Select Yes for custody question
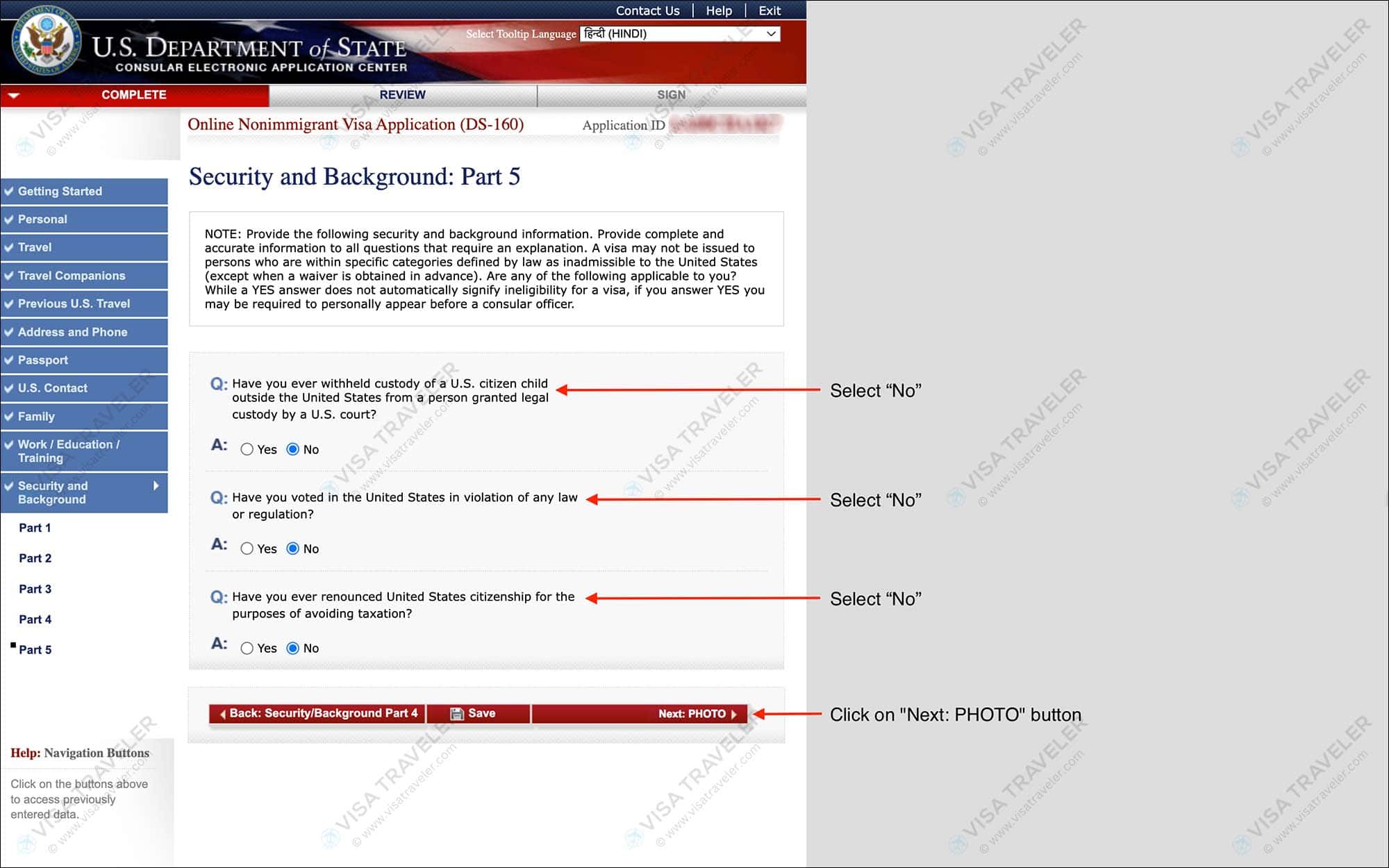This screenshot has width=1389, height=868. [247, 449]
